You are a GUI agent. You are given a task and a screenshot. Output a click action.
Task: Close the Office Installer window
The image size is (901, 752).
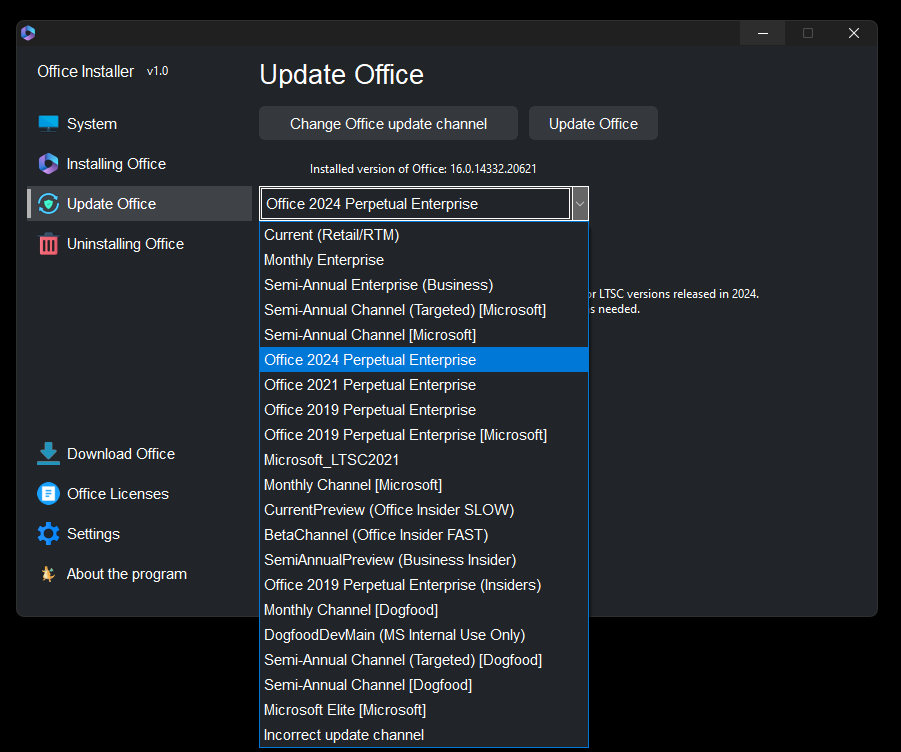pyautogui.click(x=854, y=33)
